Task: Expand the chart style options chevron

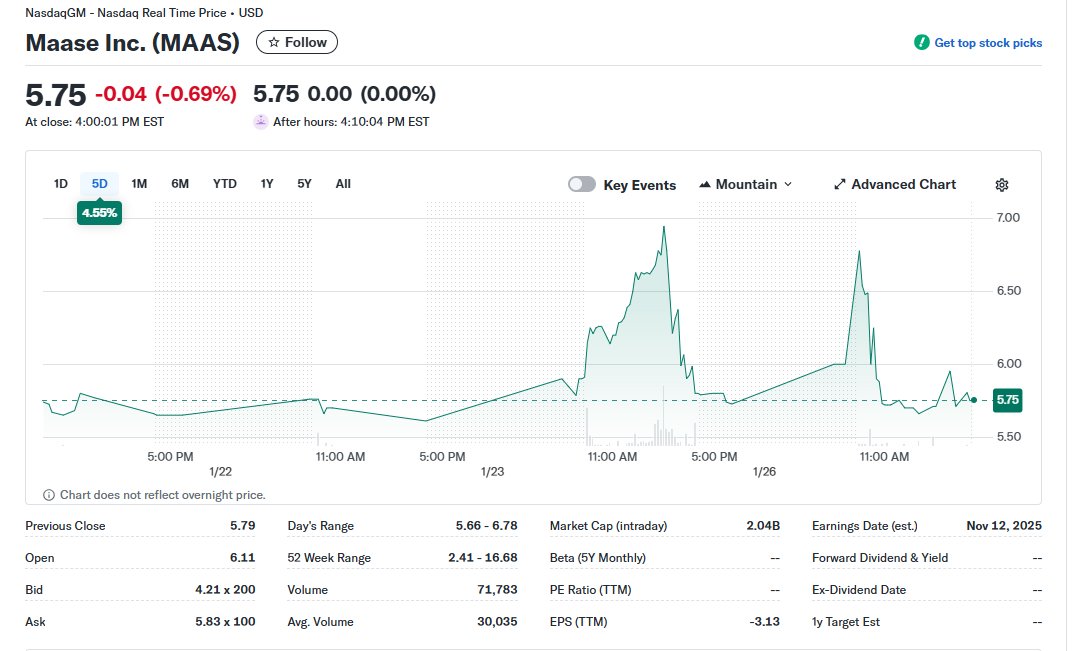Action: (x=789, y=184)
